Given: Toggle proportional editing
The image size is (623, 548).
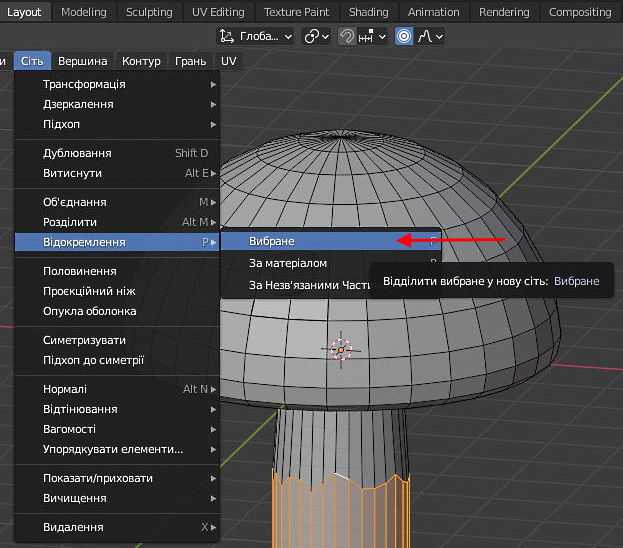Looking at the screenshot, I should [x=404, y=37].
